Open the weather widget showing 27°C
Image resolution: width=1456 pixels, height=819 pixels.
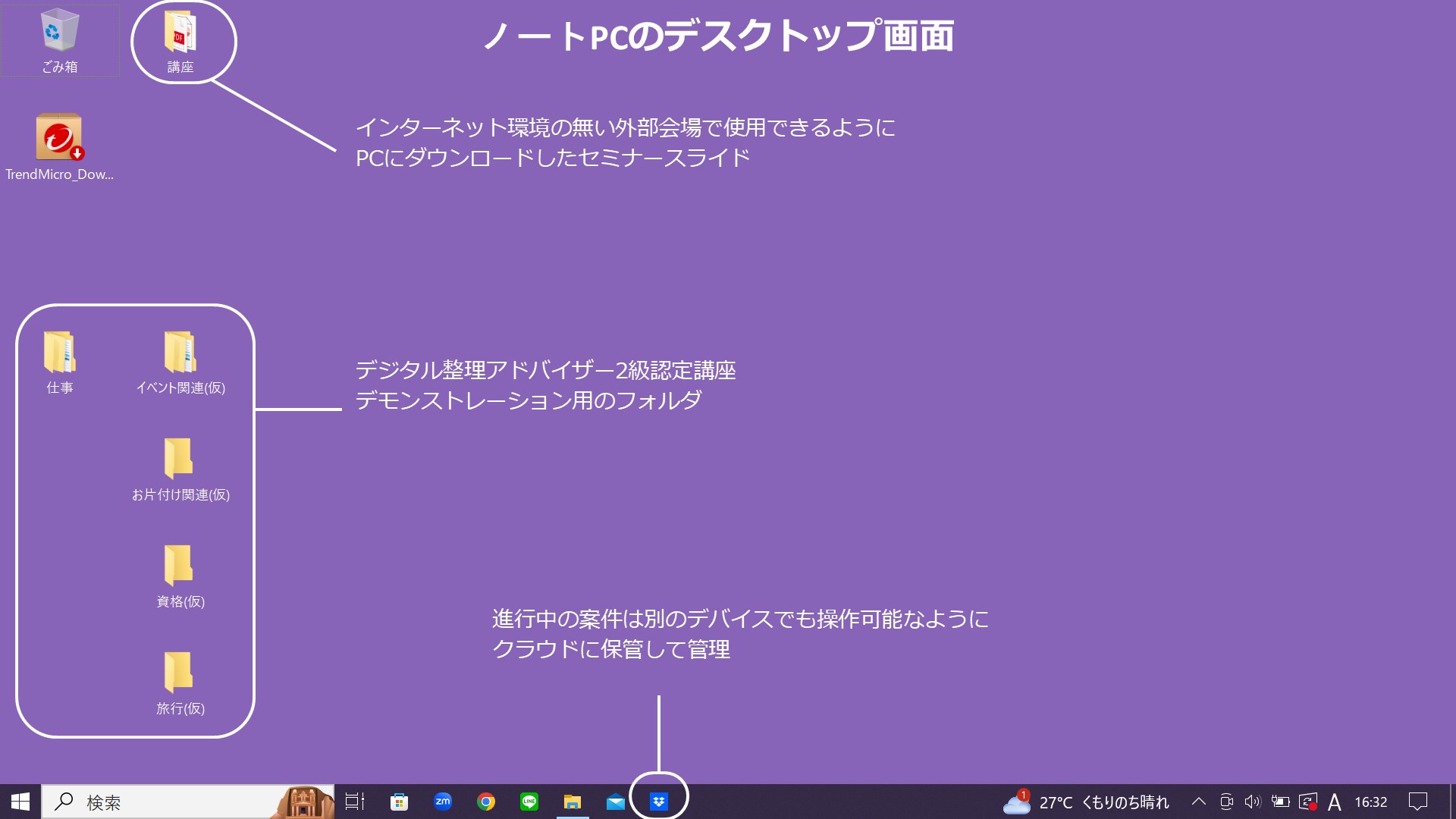[1085, 802]
